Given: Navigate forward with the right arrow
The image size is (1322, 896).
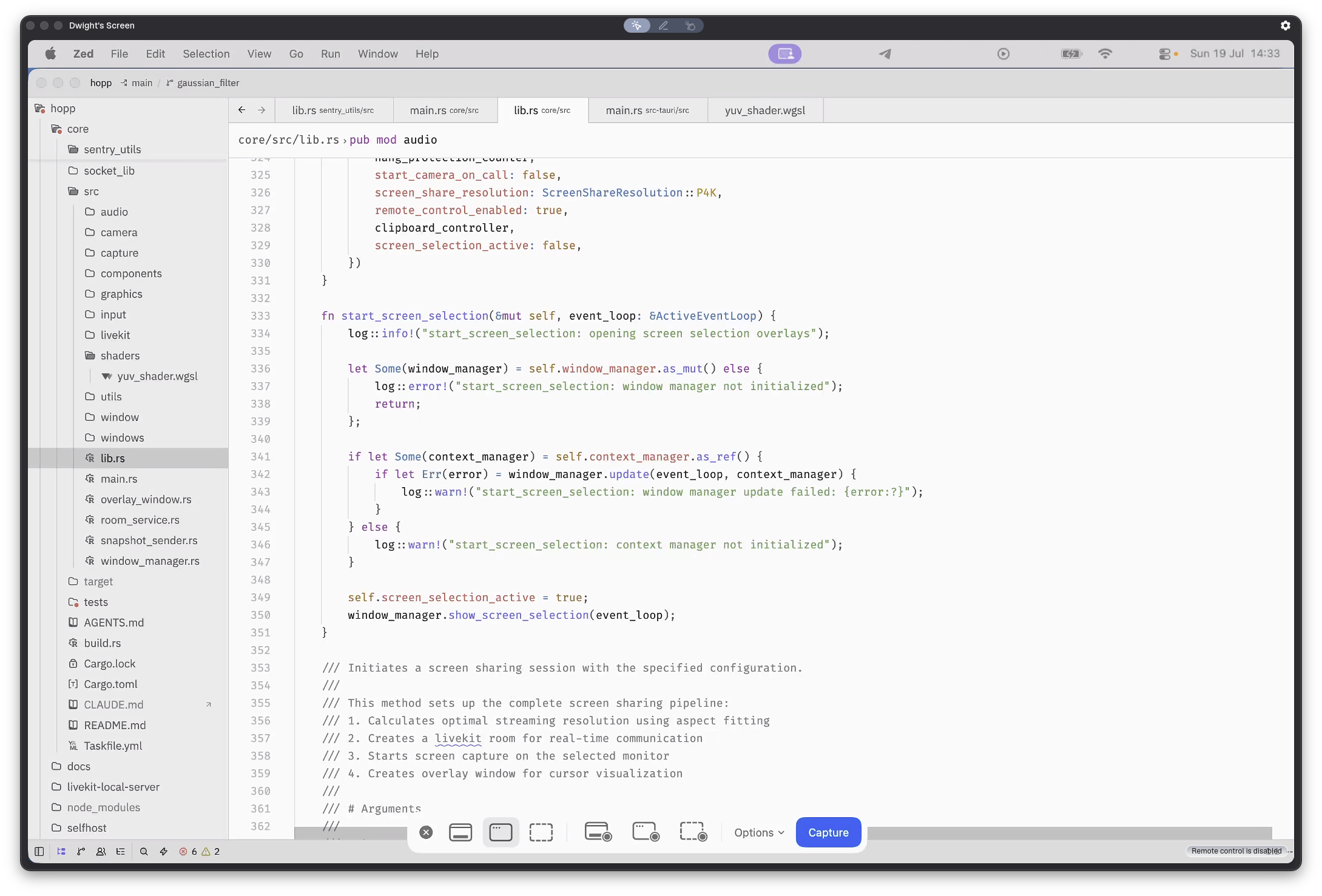Looking at the screenshot, I should pyautogui.click(x=261, y=110).
